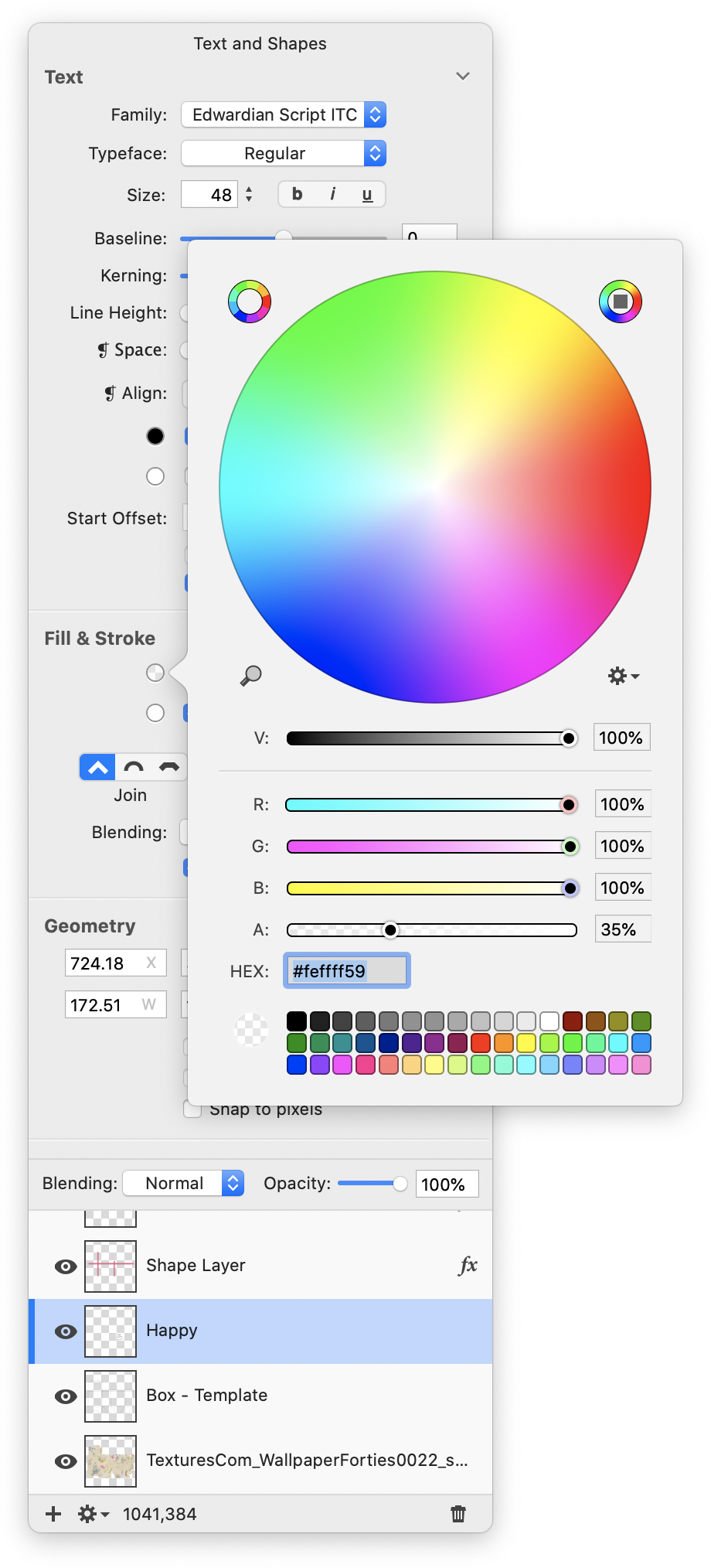
Task: Toggle visibility of Box - Template layer
Action: [x=66, y=1396]
